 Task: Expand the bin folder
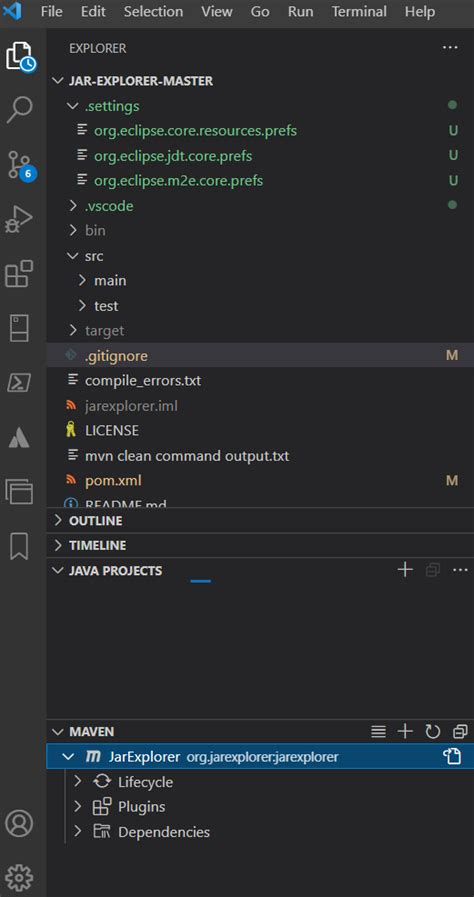click(x=72, y=231)
